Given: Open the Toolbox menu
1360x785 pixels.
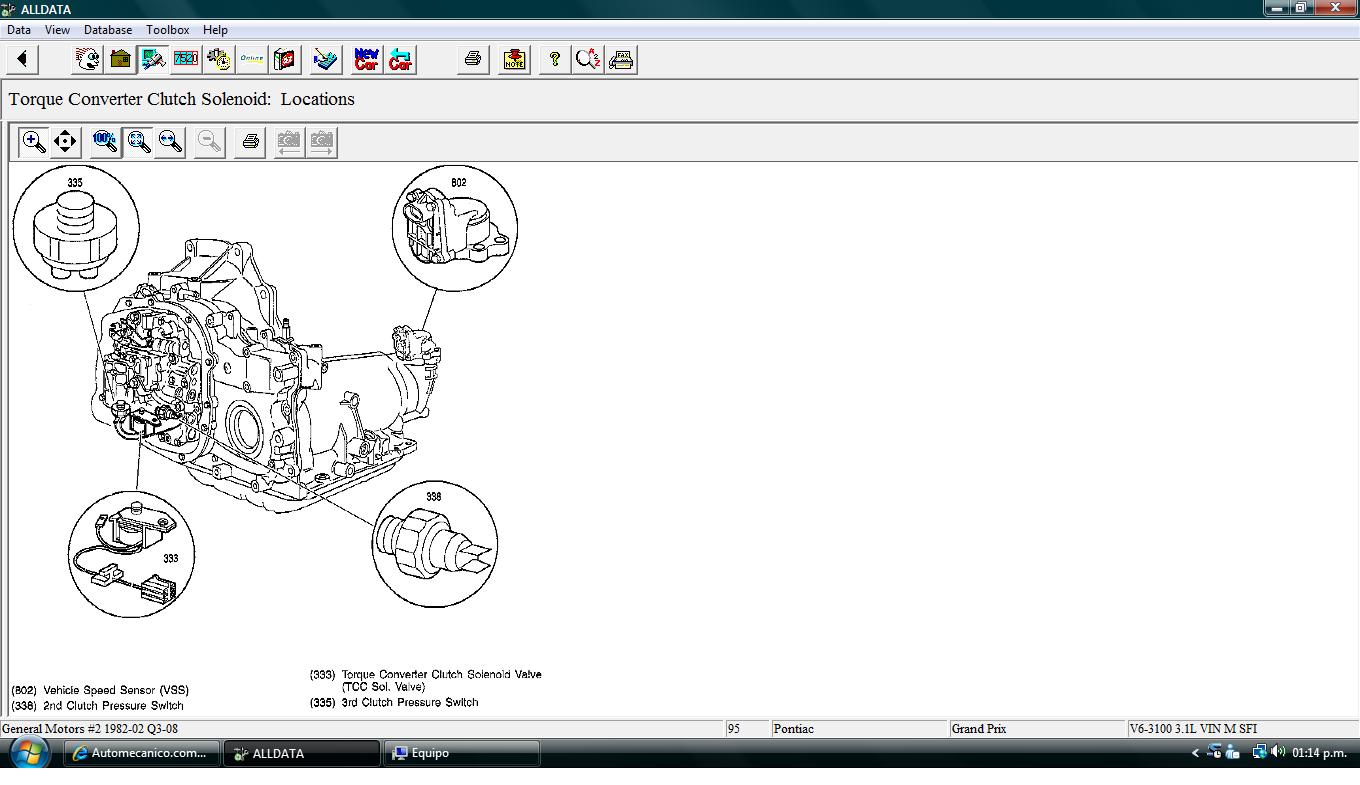Looking at the screenshot, I should 167,30.
